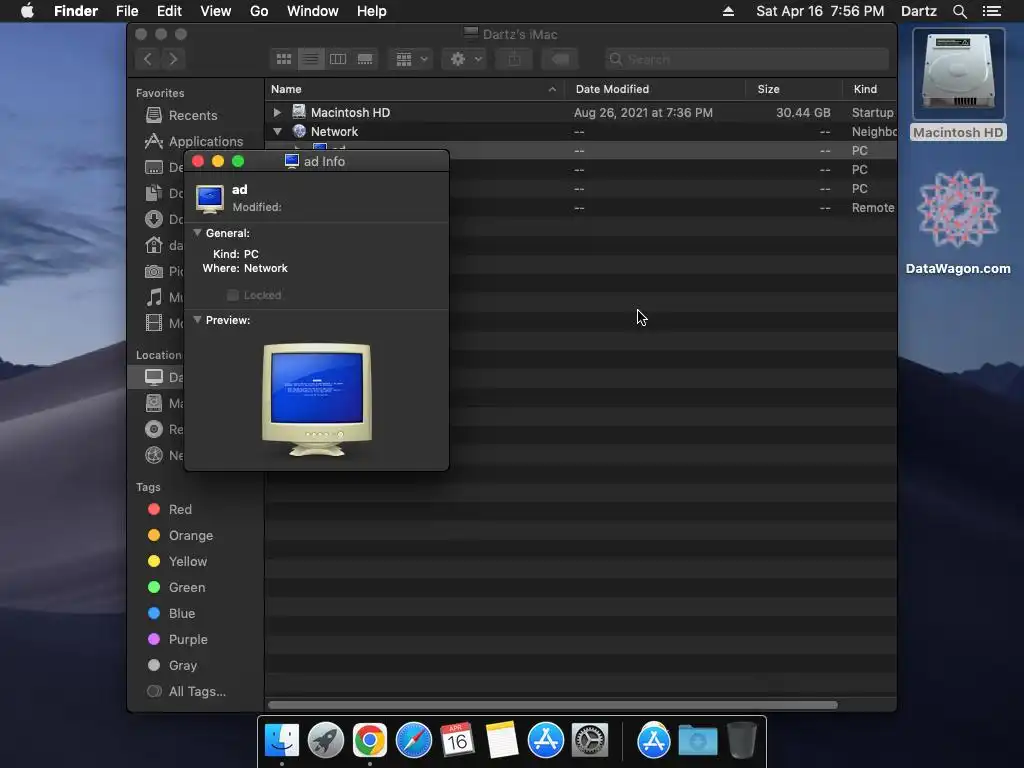Open the Finder menu in menu bar
The width and height of the screenshot is (1024, 768).
click(76, 11)
